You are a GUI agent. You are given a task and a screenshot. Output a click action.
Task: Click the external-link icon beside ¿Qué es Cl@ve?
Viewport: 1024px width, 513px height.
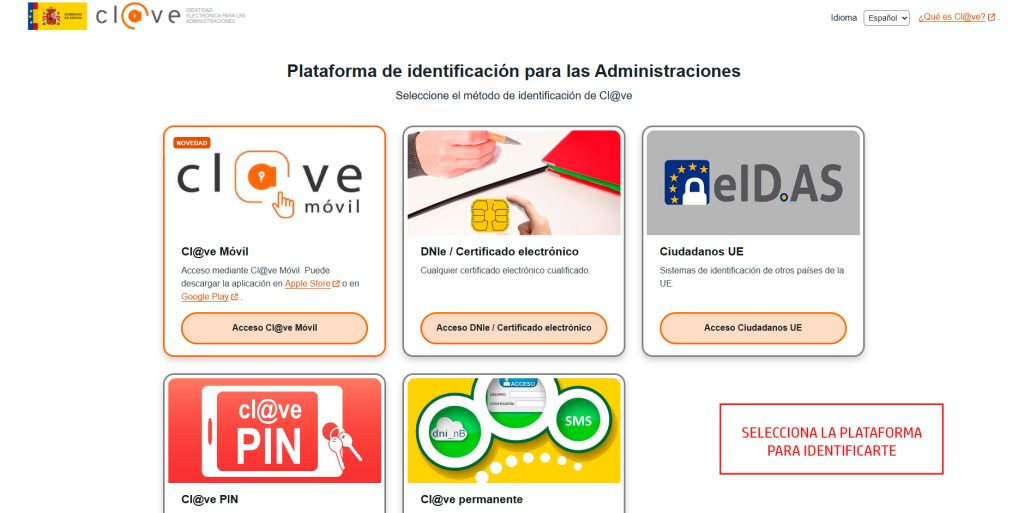[x=991, y=18]
